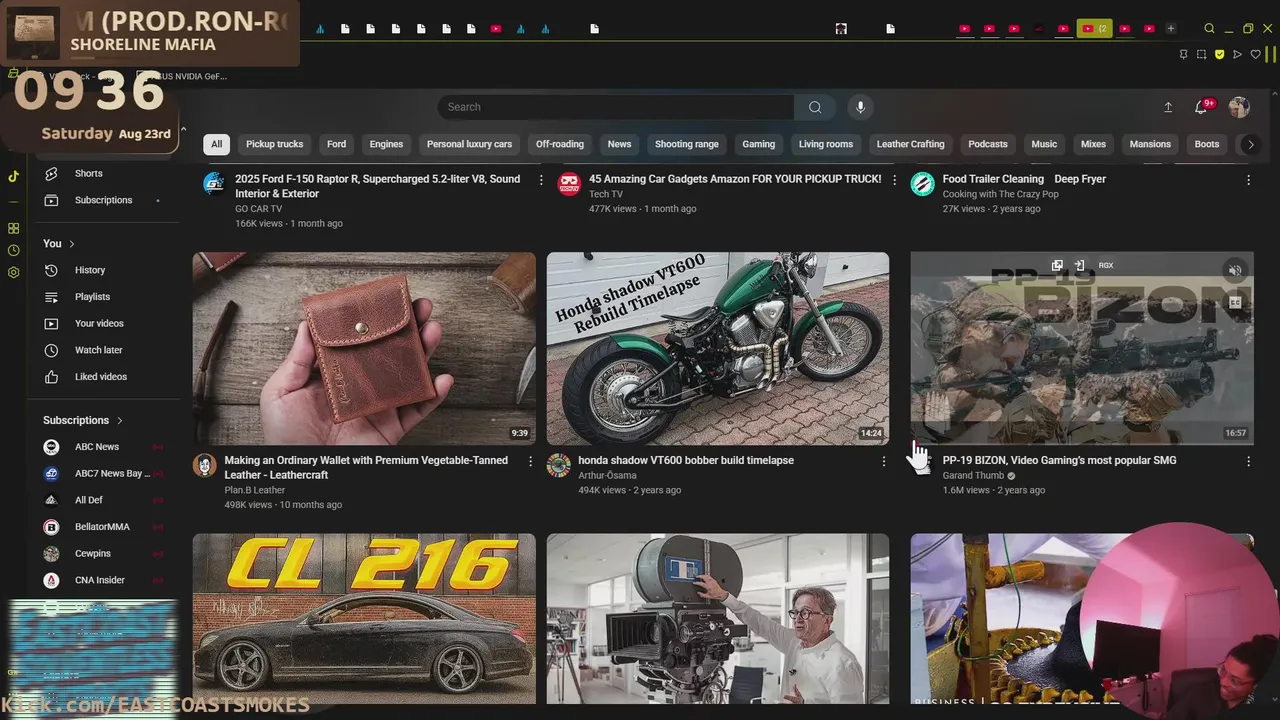Click title "PP-19 BIZON, Video Gaming's most popular SMG"

point(1060,461)
